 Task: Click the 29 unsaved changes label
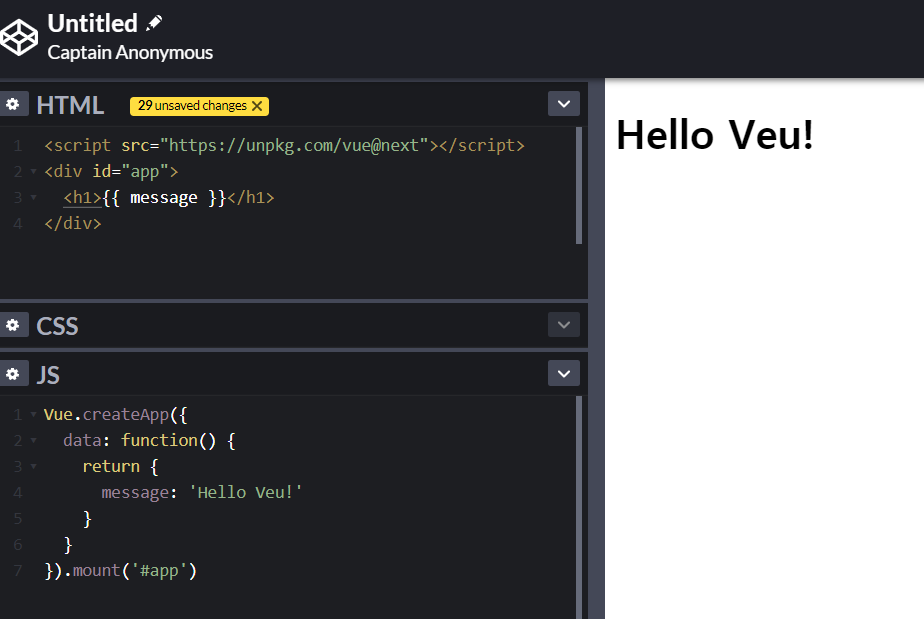pos(192,106)
